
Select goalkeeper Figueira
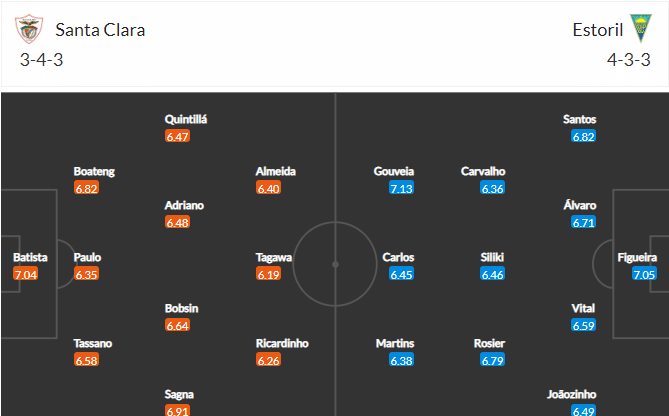point(637,257)
